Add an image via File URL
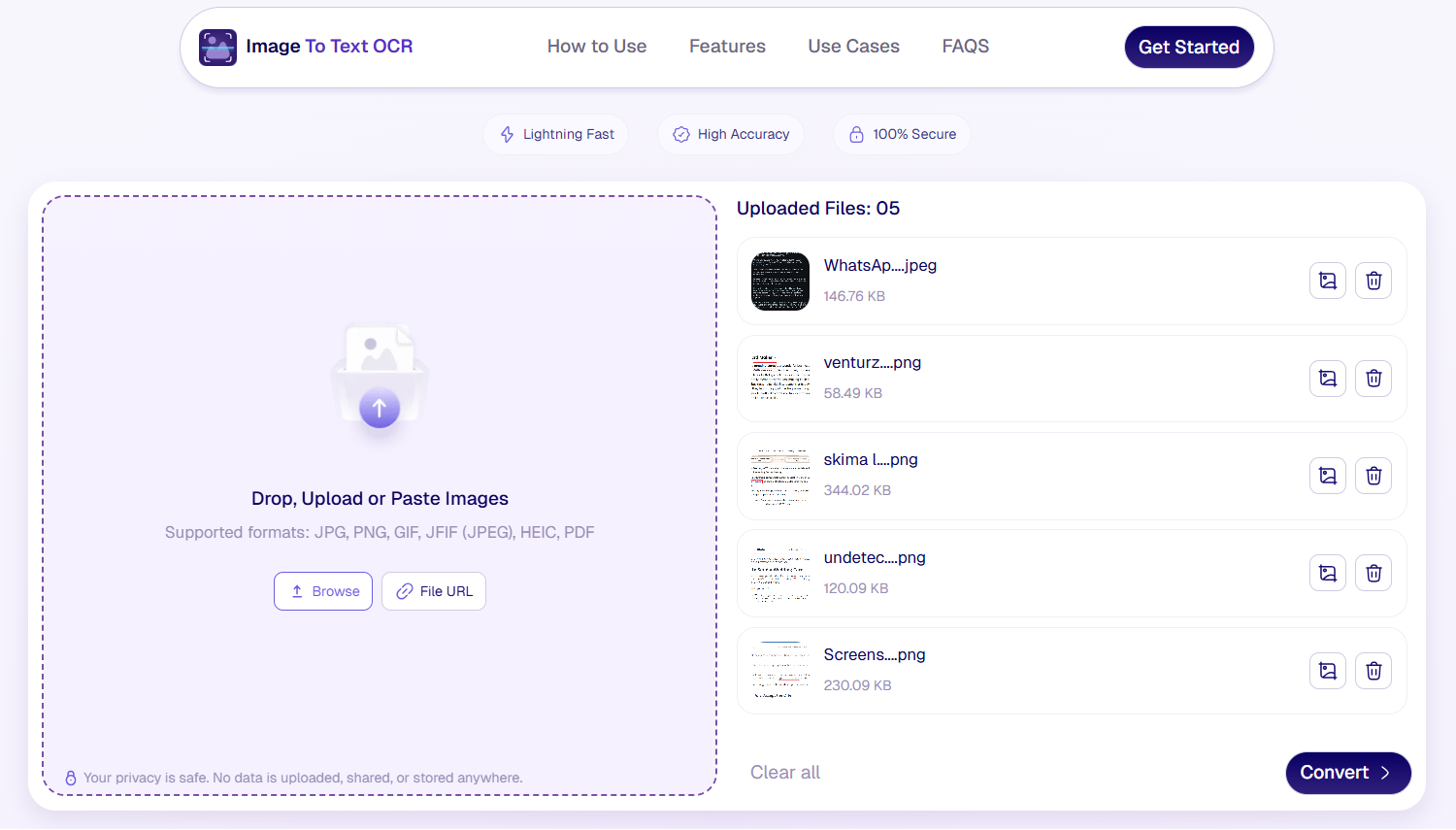The image size is (1456, 830). click(x=434, y=591)
